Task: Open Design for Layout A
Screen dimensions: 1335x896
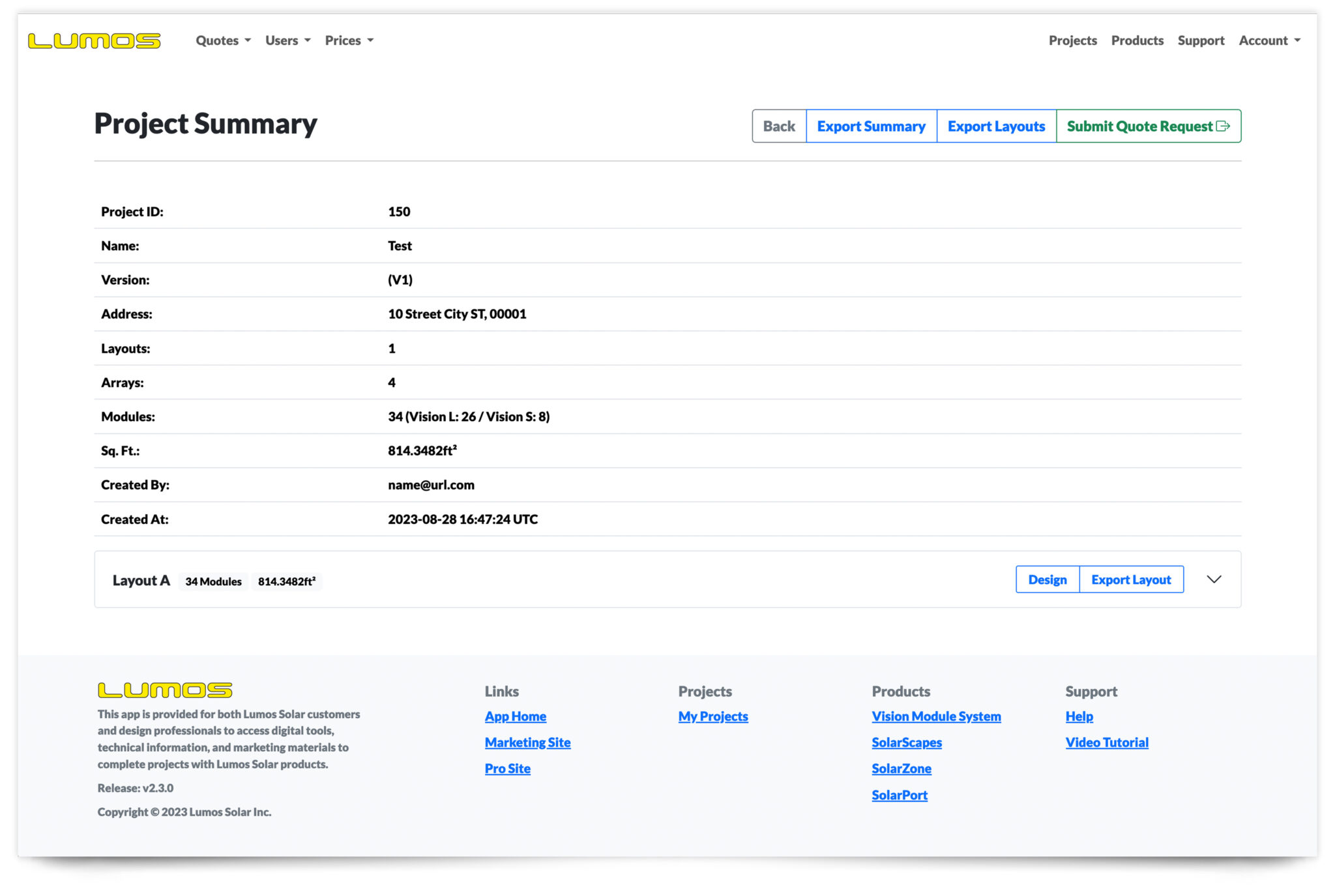Action: tap(1048, 579)
